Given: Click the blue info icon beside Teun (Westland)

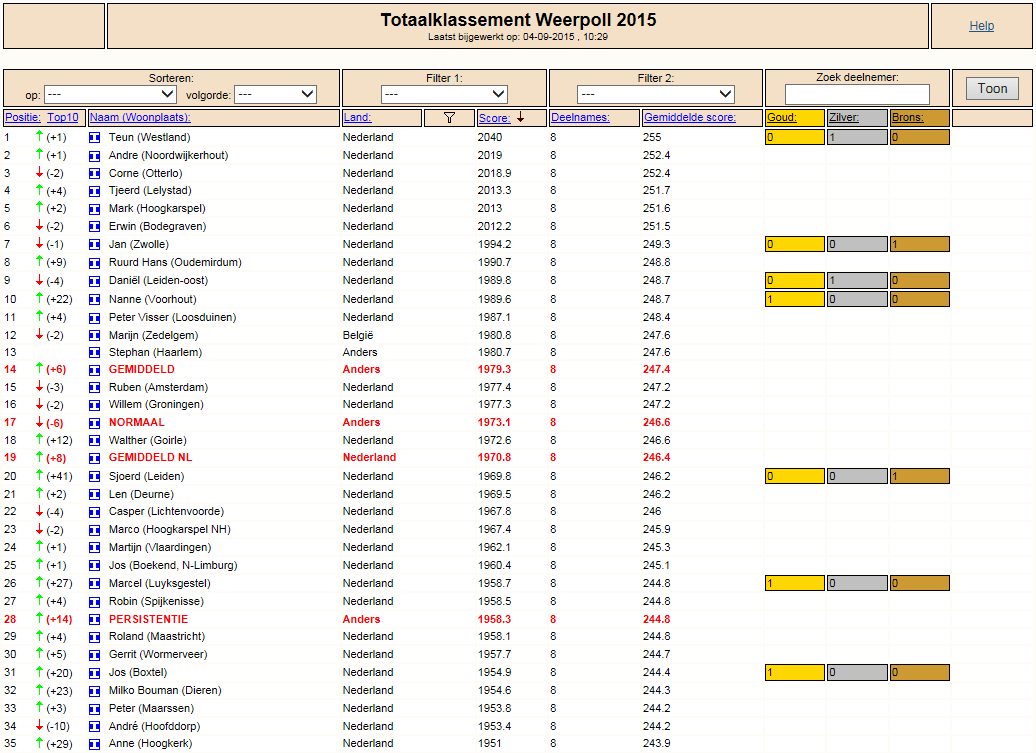Looking at the screenshot, I should 94,137.
